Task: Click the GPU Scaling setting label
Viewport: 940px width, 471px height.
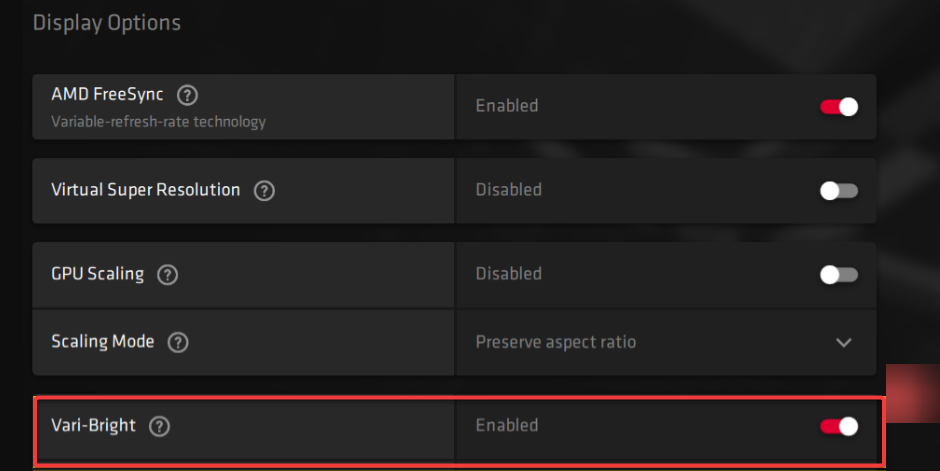Action: click(x=98, y=274)
